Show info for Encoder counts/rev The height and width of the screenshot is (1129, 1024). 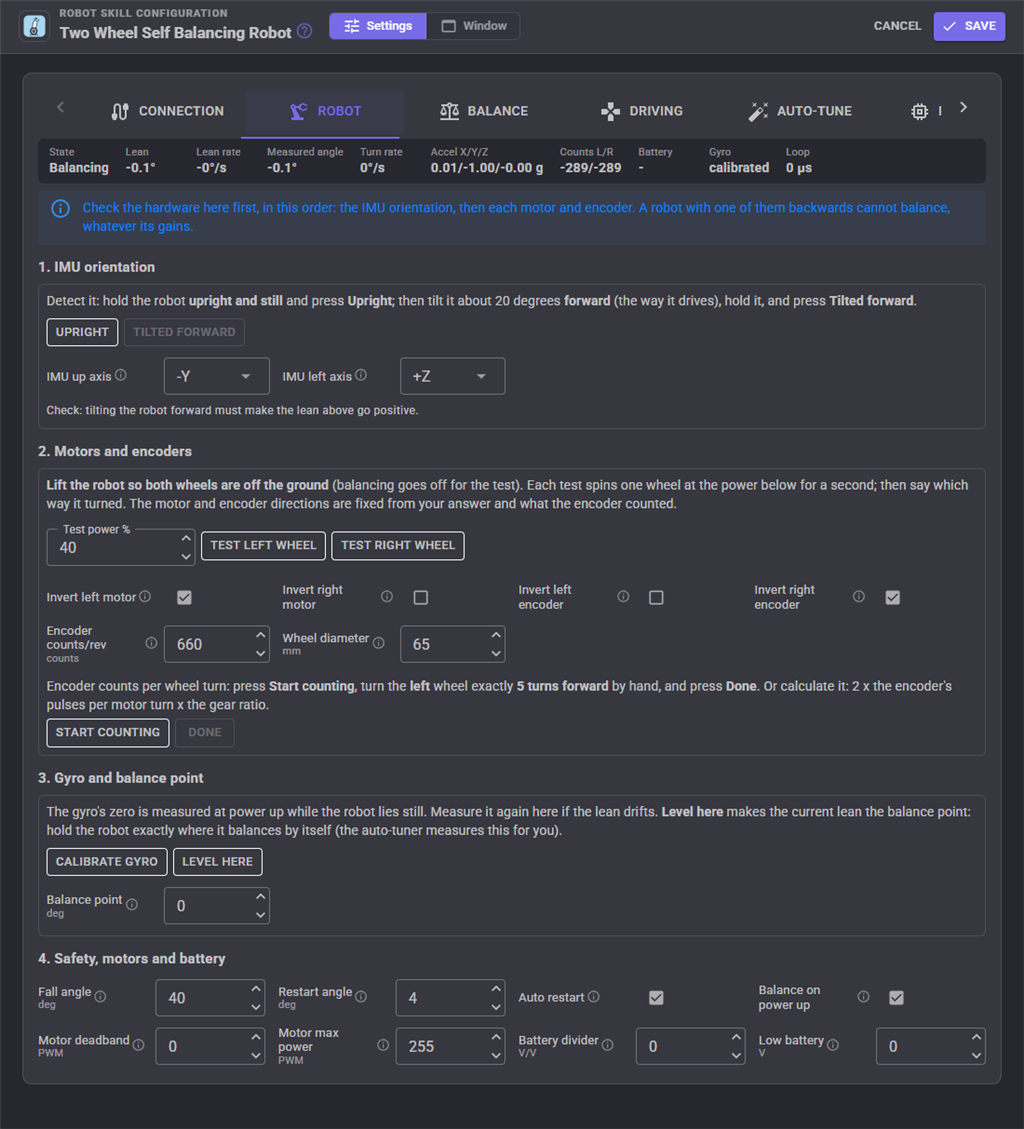[x=151, y=643]
